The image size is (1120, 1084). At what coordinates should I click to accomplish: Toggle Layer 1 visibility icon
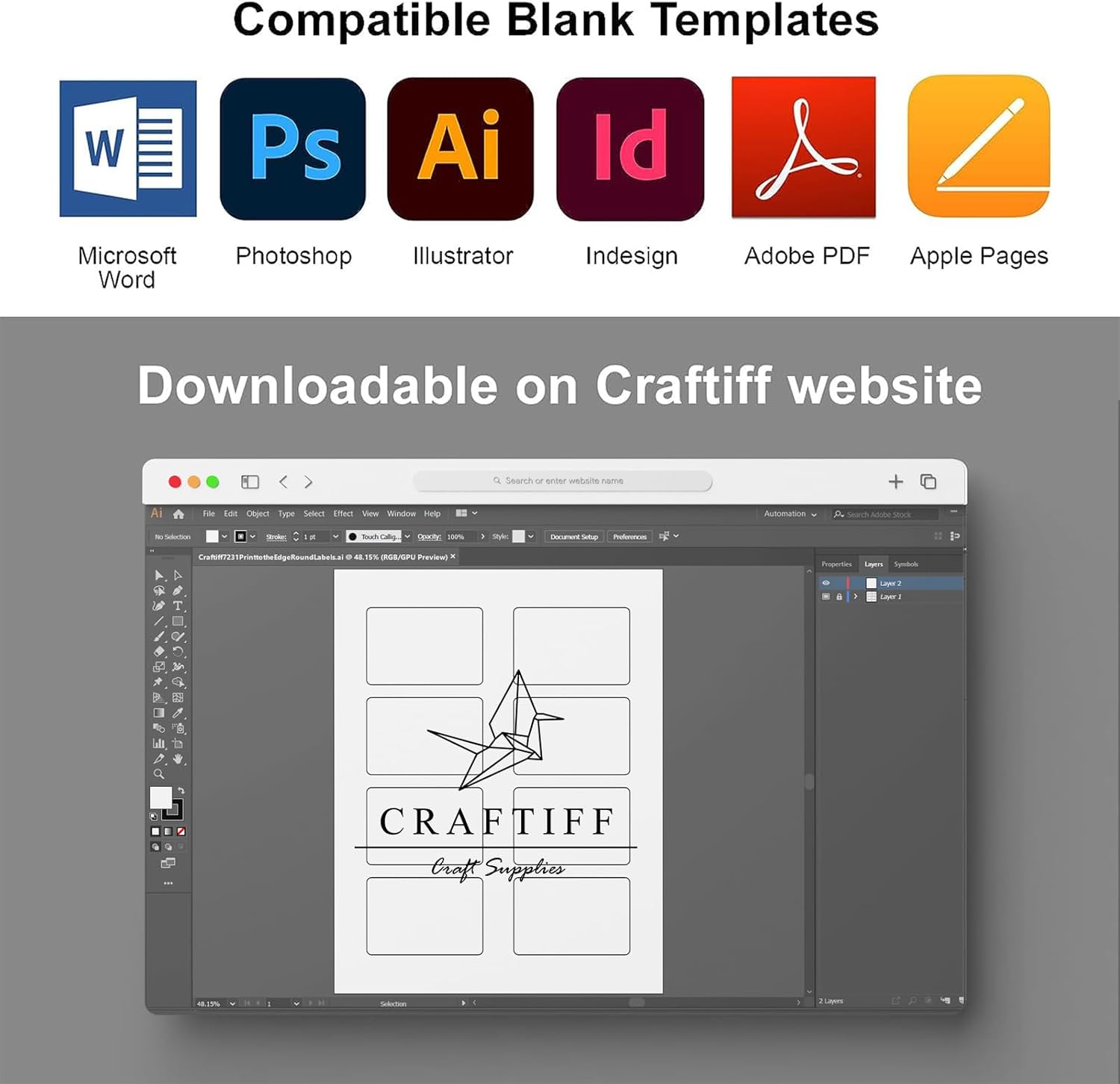click(826, 596)
